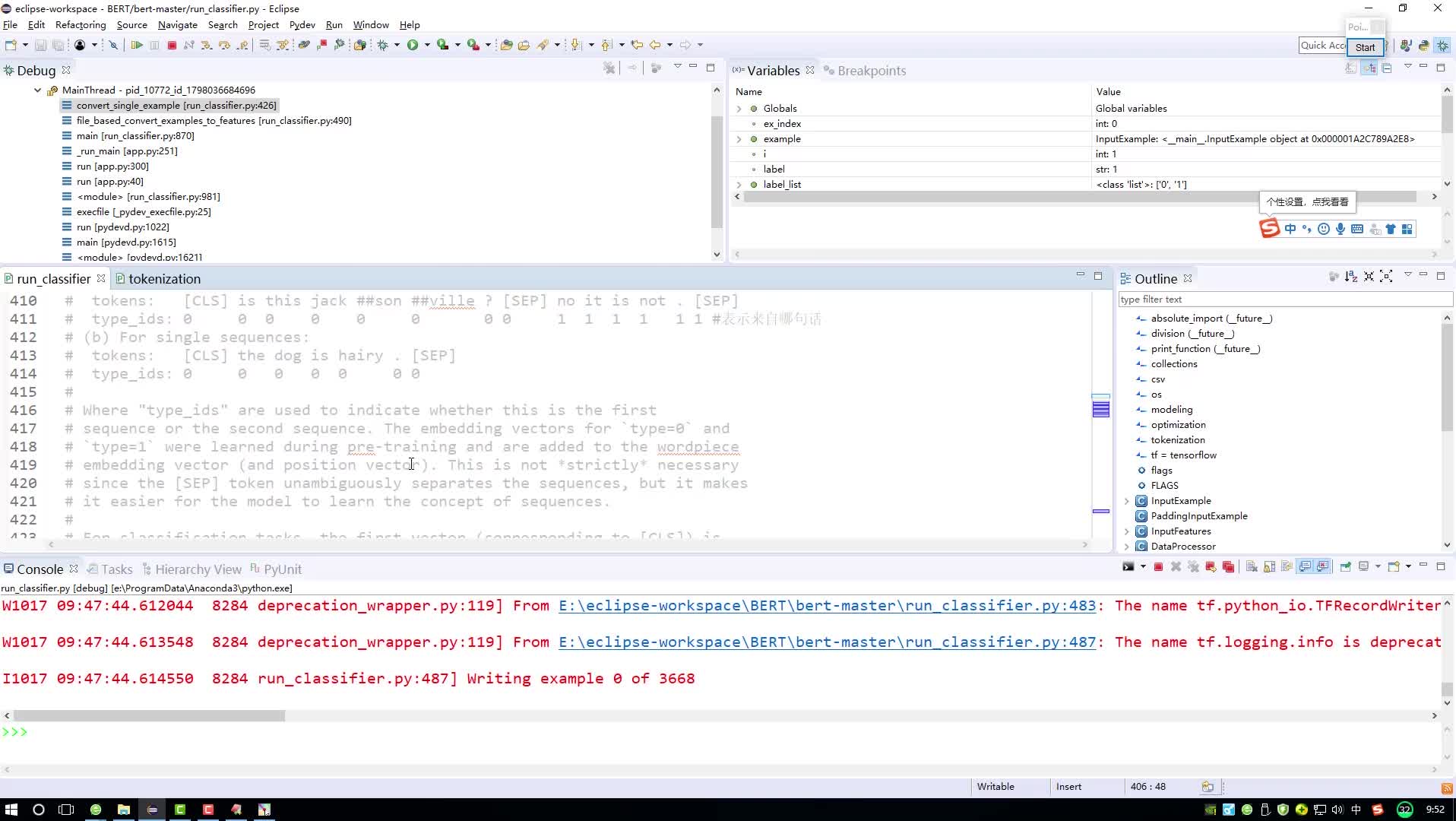Toggle Show Console When Standard Out Changes
This screenshot has width=1456, height=821.
point(1305,567)
